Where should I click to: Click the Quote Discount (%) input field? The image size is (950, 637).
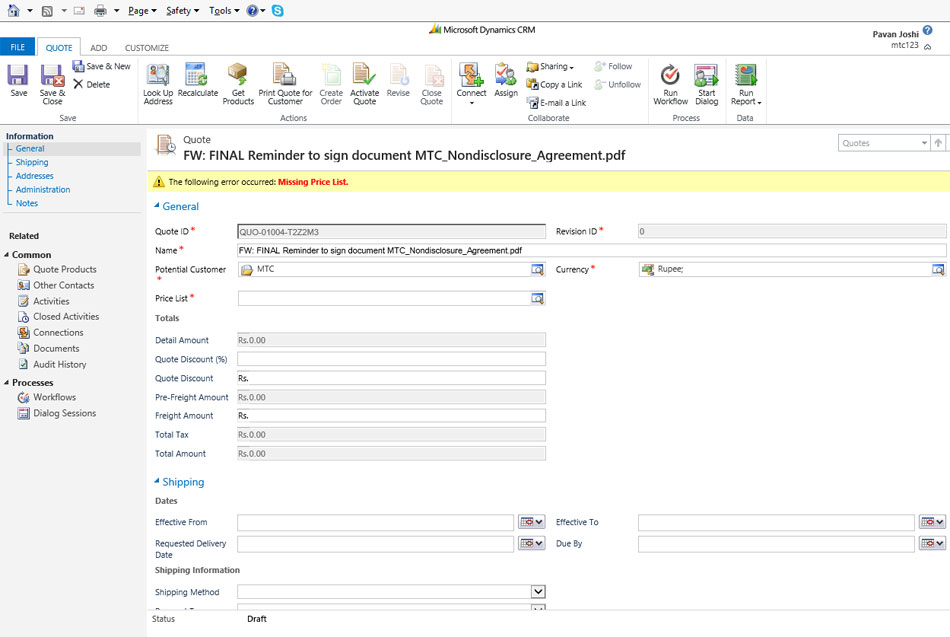[x=391, y=359]
